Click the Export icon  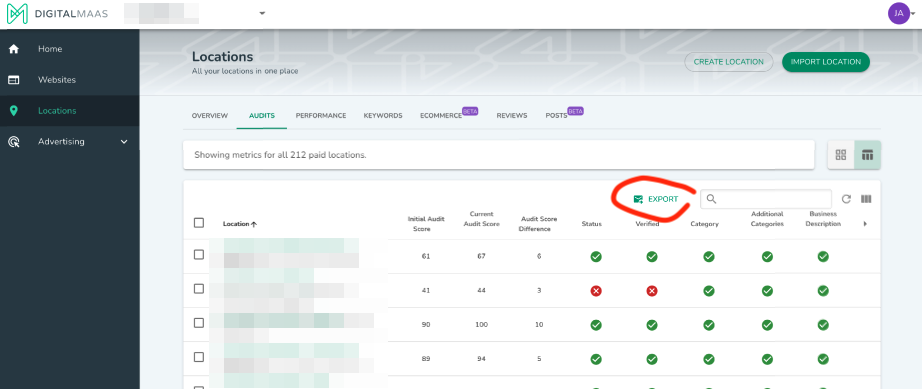pyautogui.click(x=638, y=199)
